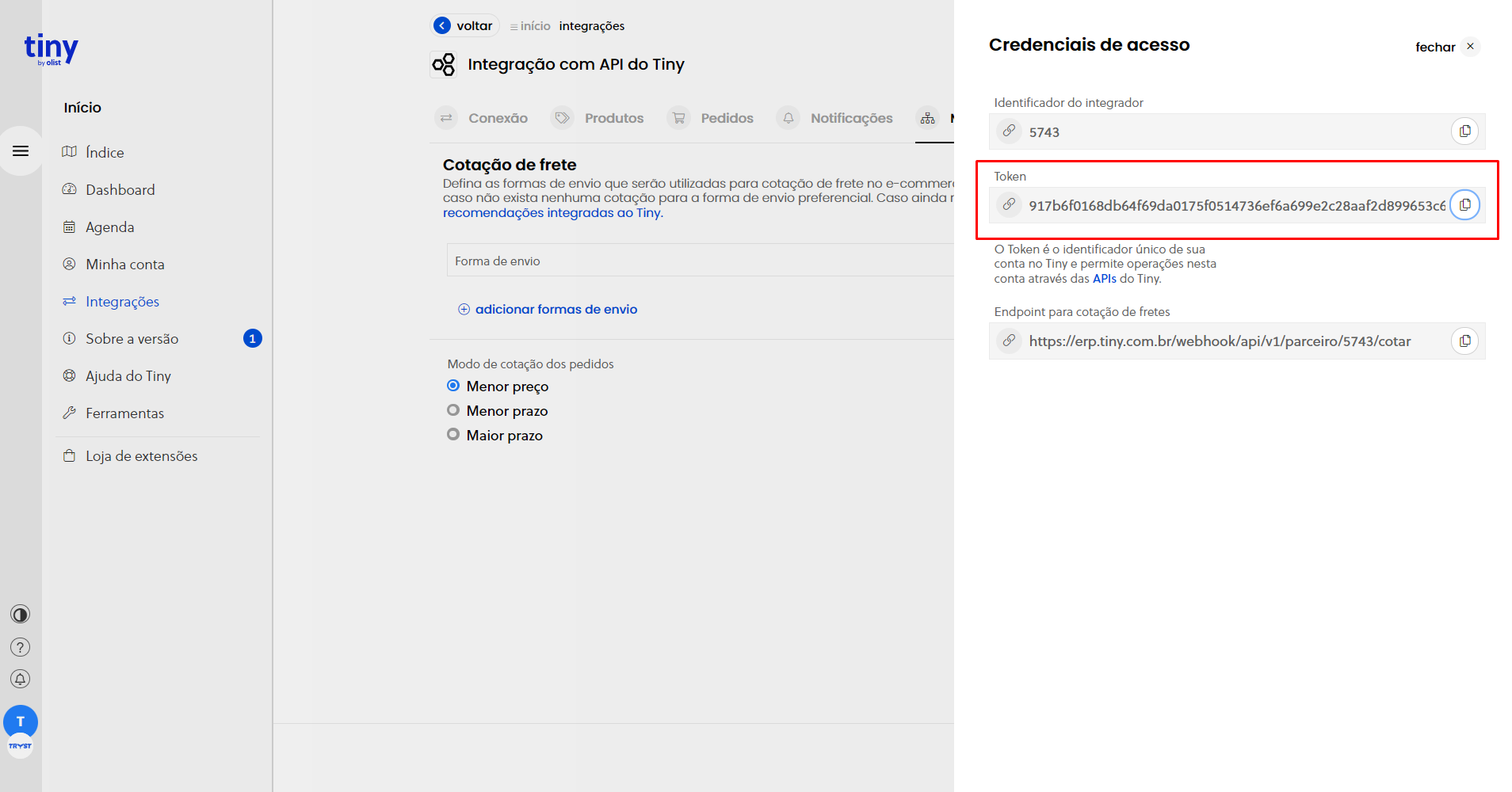Open Dashboard in the sidebar
Viewport: 1512px width, 792px height.
[x=120, y=189]
